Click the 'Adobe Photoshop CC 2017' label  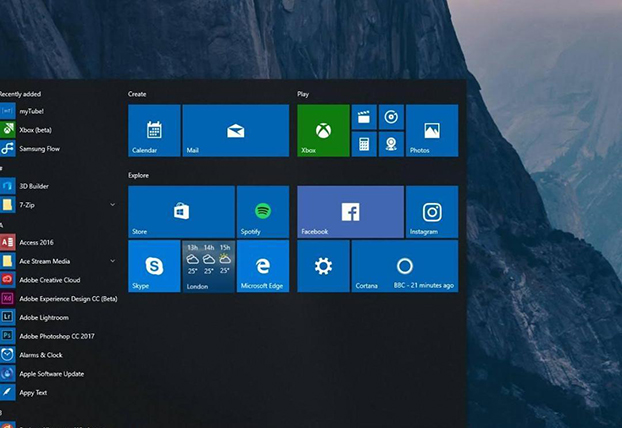pos(57,336)
